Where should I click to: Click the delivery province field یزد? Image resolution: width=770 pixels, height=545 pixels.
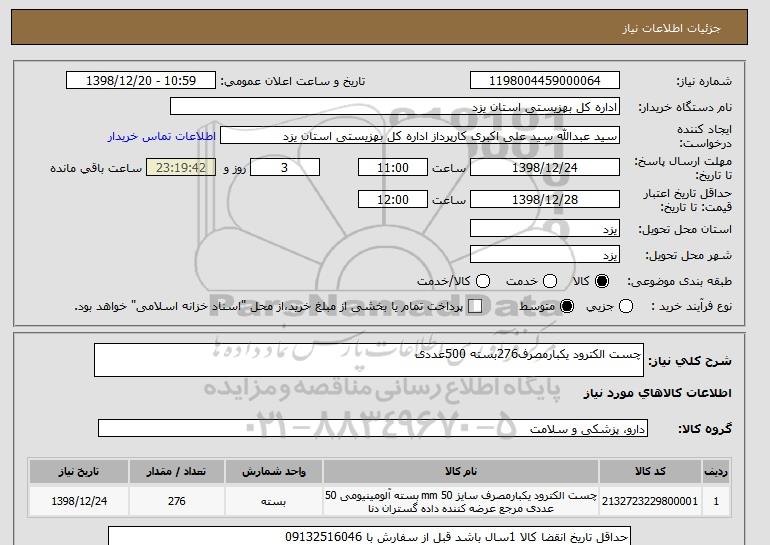pos(545,229)
